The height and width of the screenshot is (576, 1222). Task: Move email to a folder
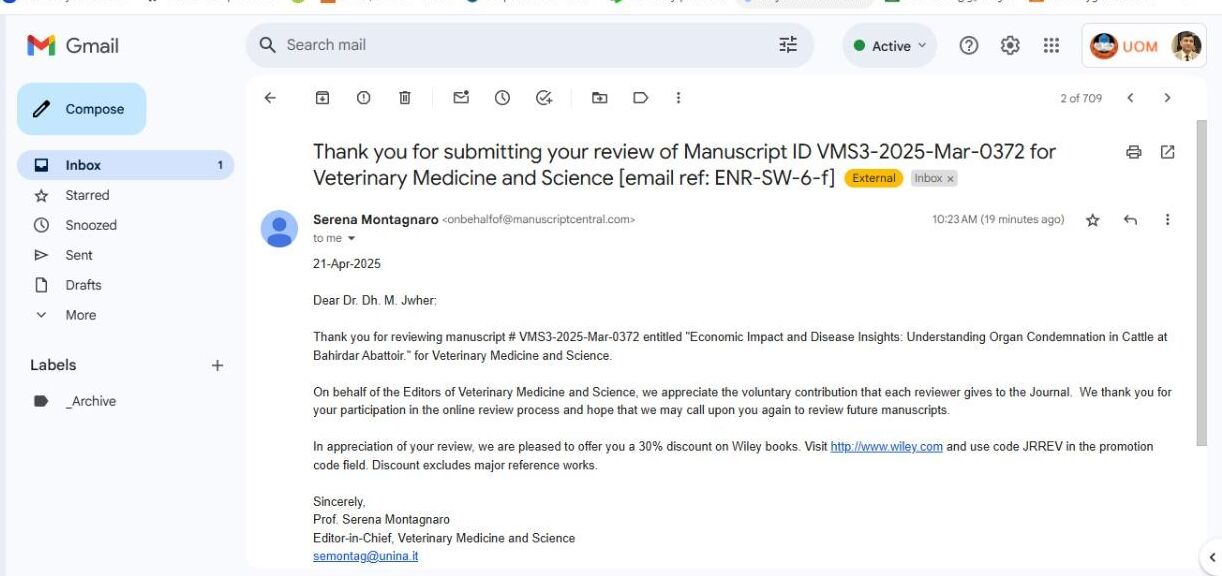(x=599, y=98)
